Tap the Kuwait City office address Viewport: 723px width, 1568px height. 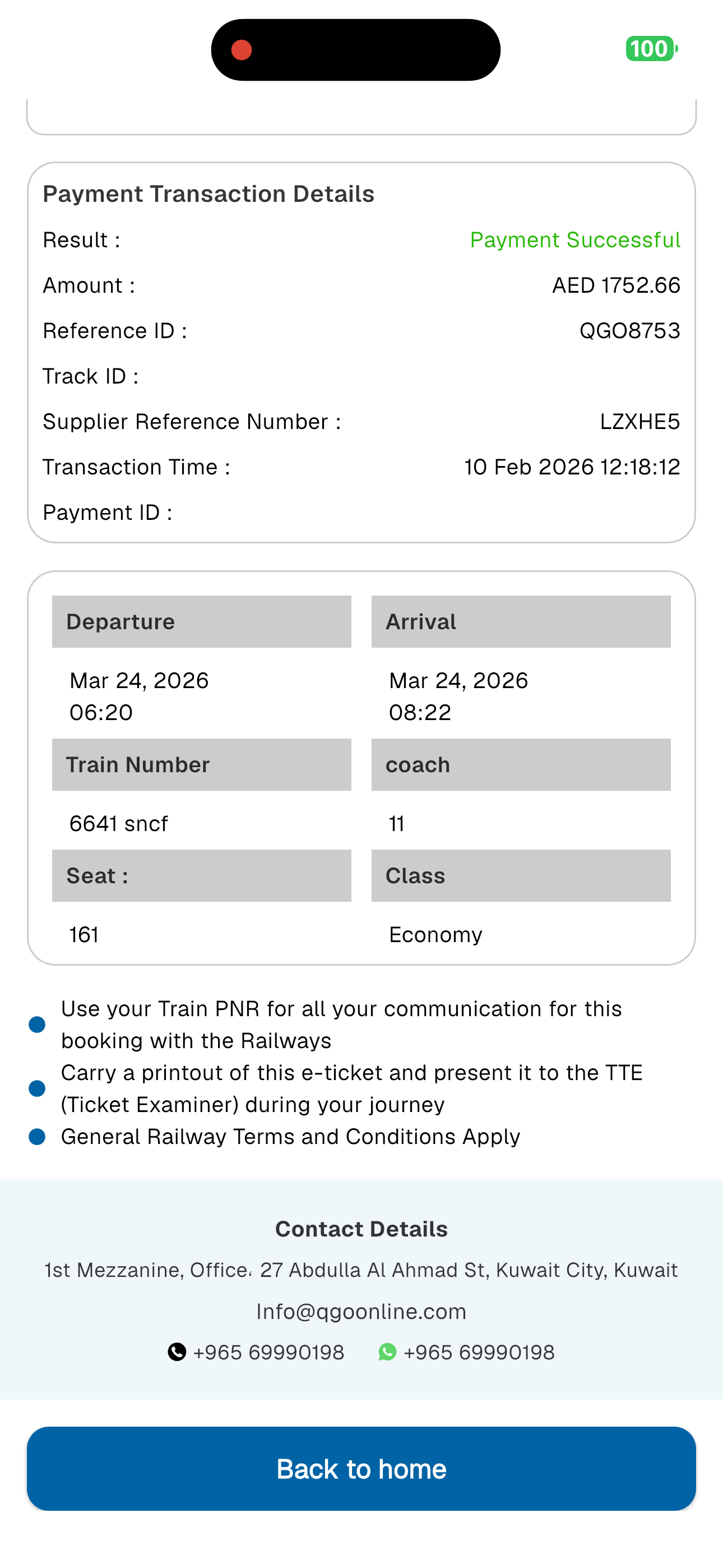pyautogui.click(x=361, y=1270)
